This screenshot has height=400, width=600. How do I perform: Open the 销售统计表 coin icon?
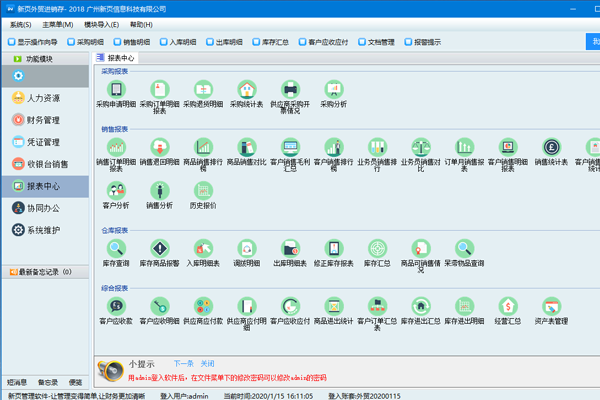point(551,147)
